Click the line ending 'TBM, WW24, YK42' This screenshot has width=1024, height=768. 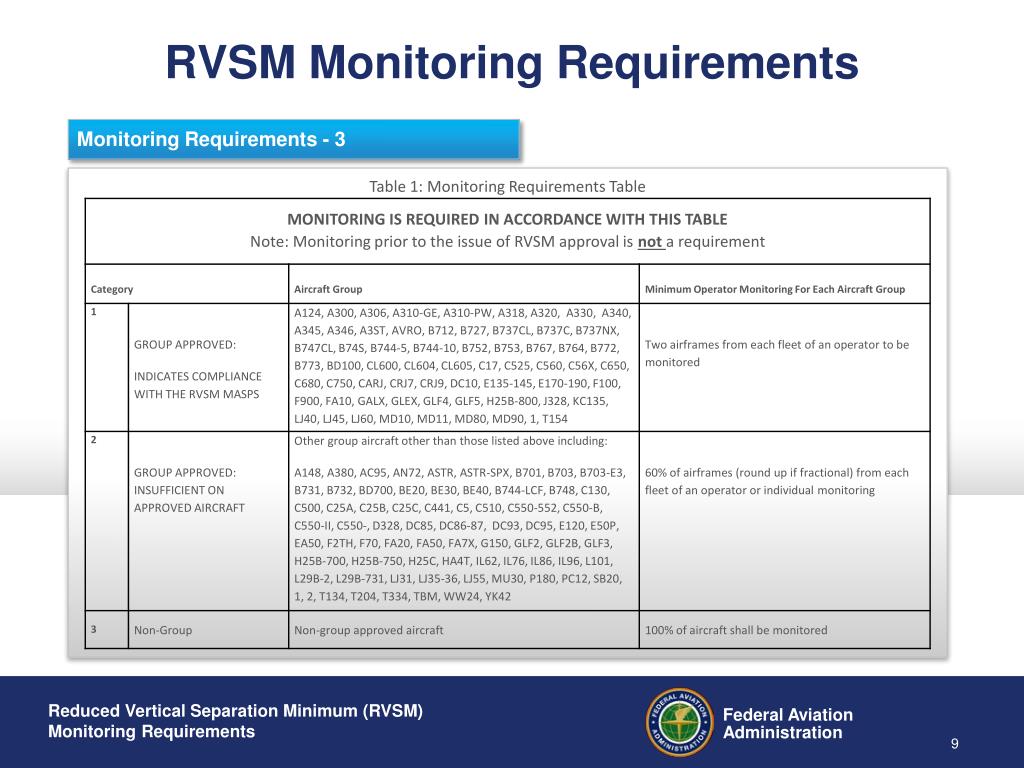pyautogui.click(x=402, y=596)
